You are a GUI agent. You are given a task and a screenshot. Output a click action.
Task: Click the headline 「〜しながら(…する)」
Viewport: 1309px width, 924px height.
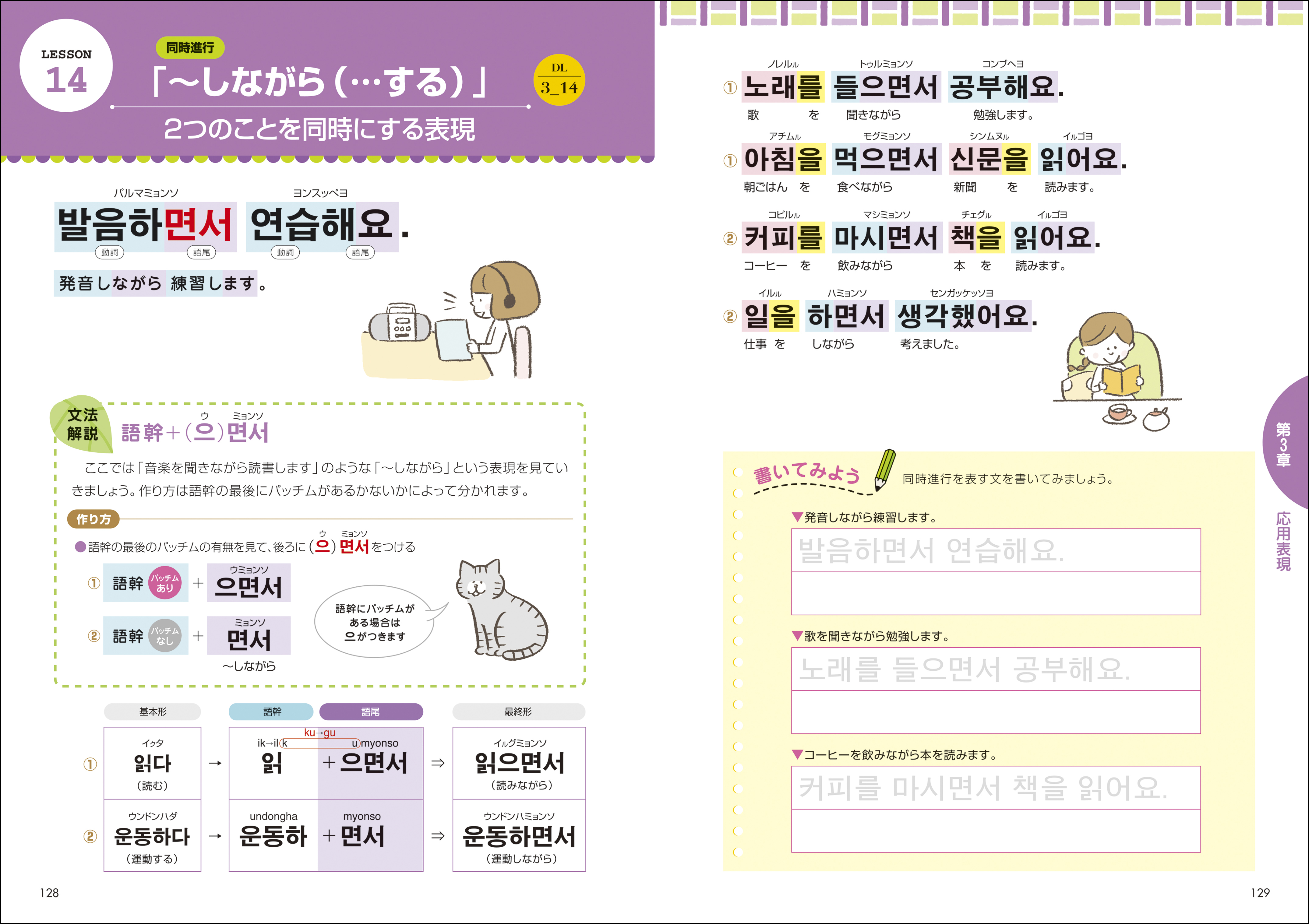[x=319, y=82]
